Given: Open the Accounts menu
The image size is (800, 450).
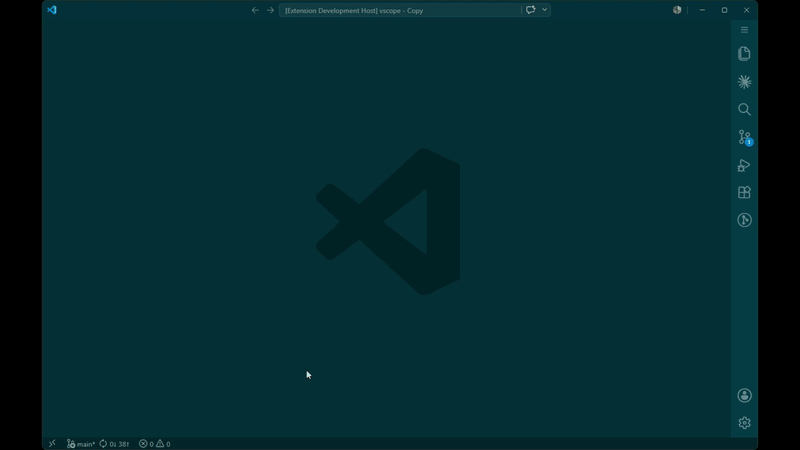Looking at the screenshot, I should coord(744,395).
